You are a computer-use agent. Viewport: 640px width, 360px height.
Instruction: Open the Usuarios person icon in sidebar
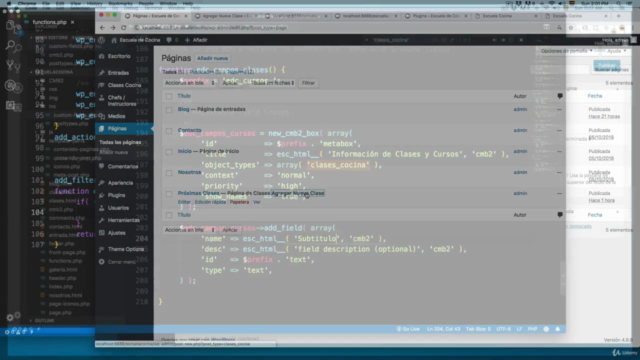click(101, 208)
